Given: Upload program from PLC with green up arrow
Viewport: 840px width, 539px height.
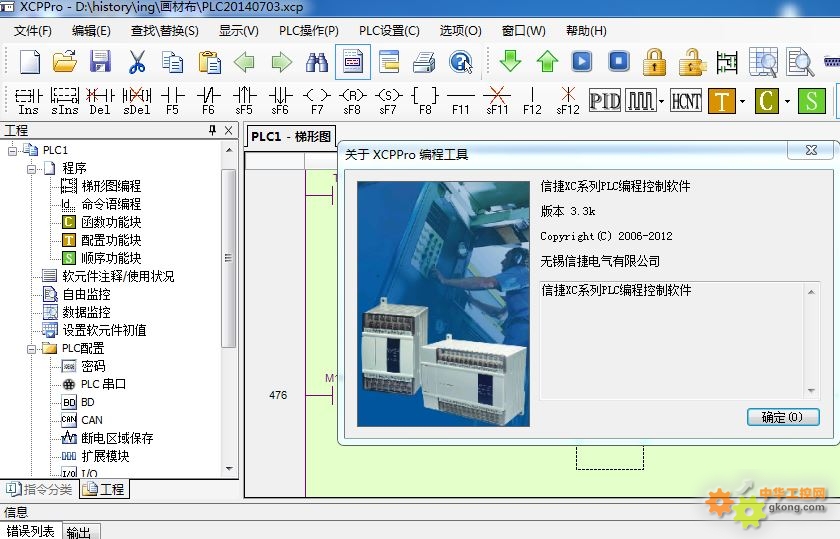Looking at the screenshot, I should coord(547,61).
